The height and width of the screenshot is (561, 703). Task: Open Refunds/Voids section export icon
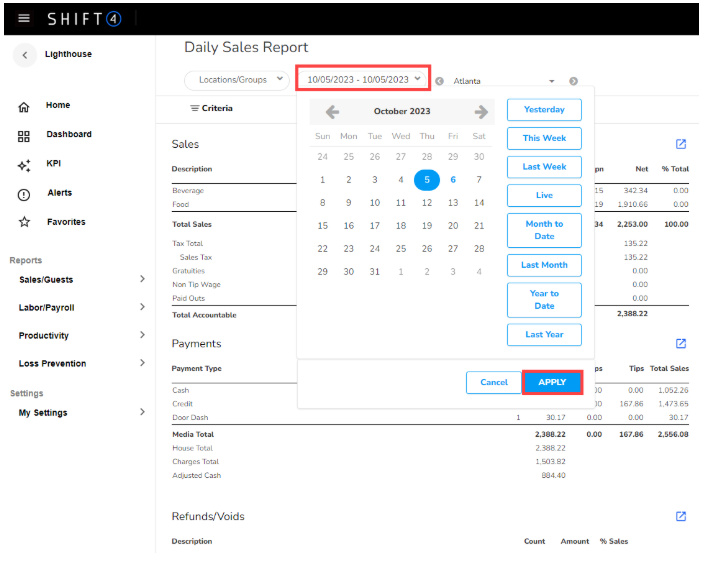pos(681,516)
